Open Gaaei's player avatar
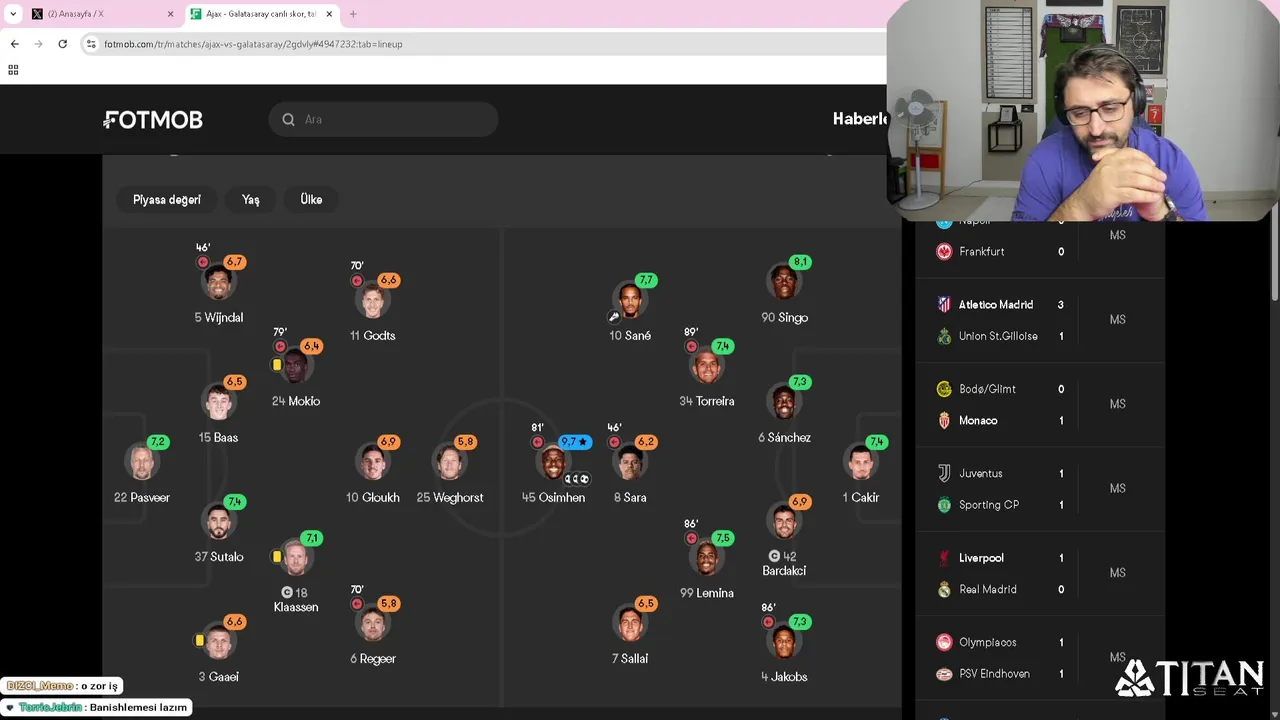This screenshot has width=1280, height=720. click(x=218, y=642)
